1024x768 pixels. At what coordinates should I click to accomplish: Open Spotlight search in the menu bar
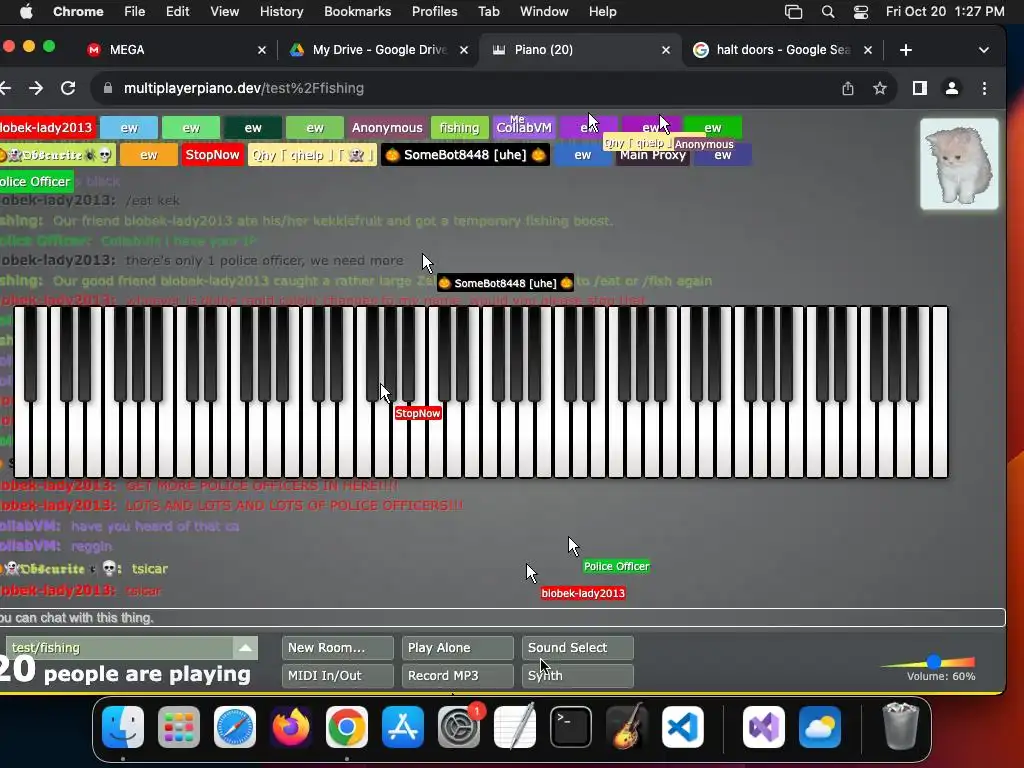pyautogui.click(x=827, y=12)
